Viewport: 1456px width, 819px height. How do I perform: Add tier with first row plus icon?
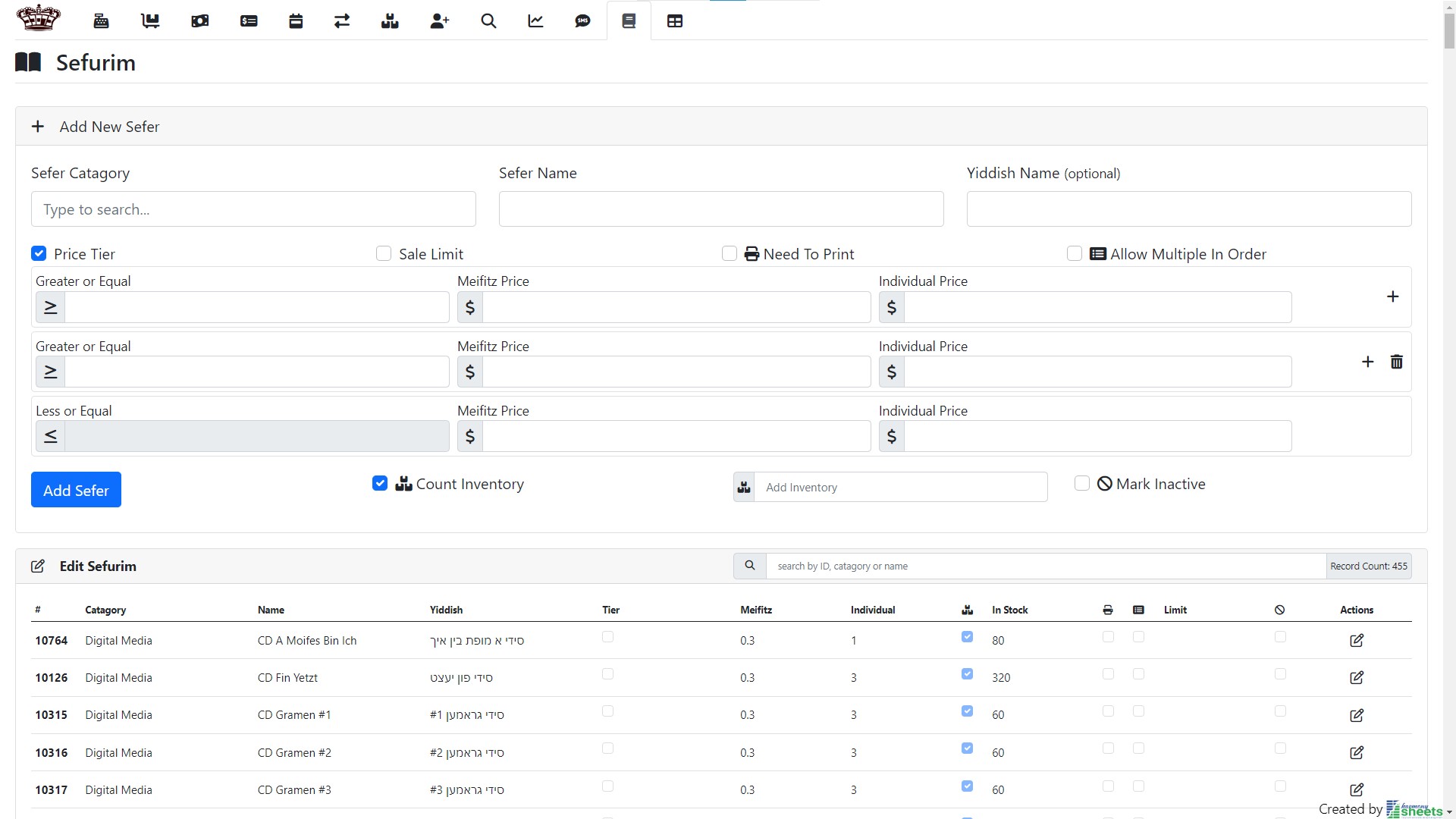tap(1392, 297)
